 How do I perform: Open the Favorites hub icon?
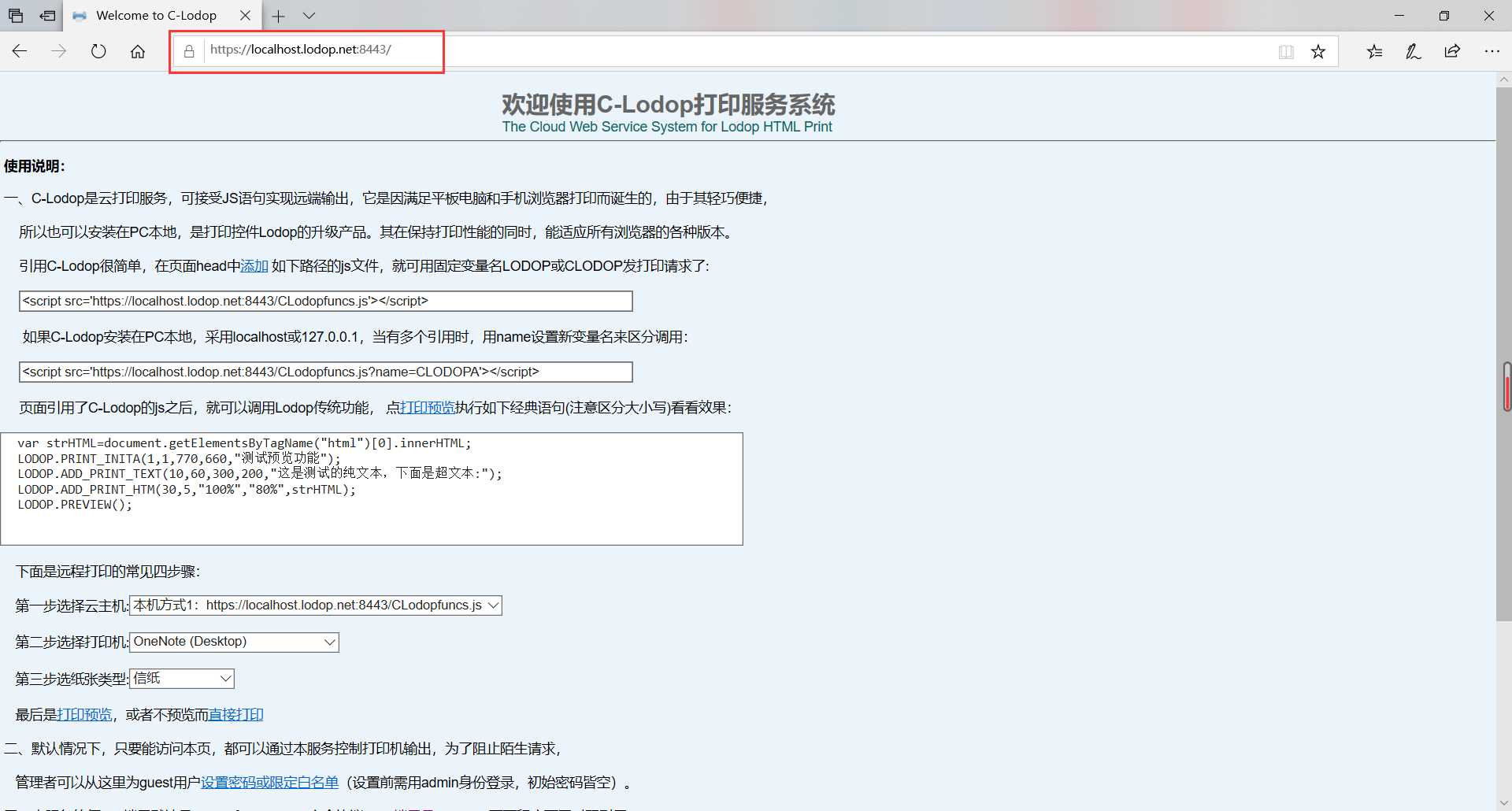[x=1375, y=51]
